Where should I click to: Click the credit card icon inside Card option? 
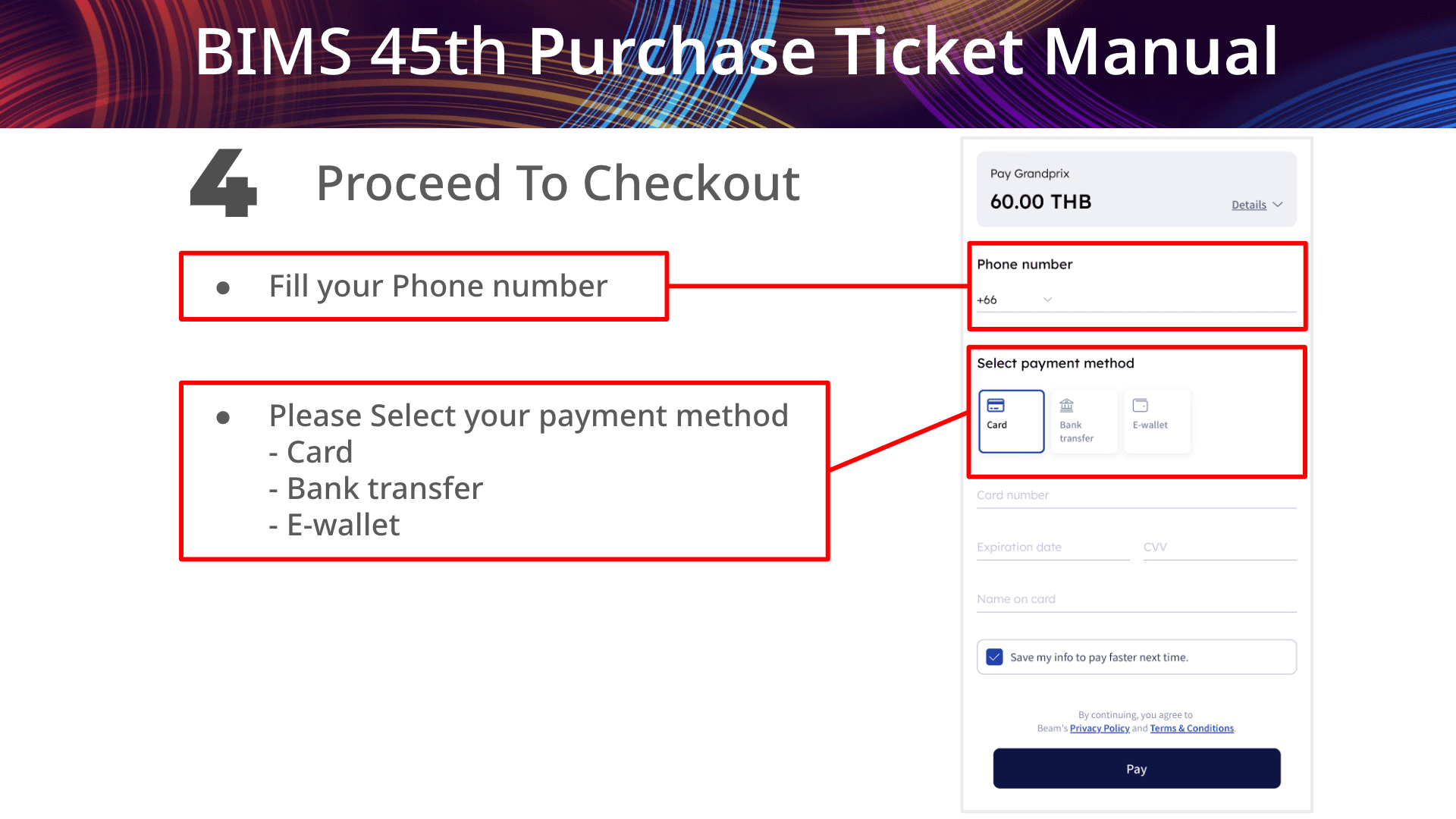click(996, 406)
